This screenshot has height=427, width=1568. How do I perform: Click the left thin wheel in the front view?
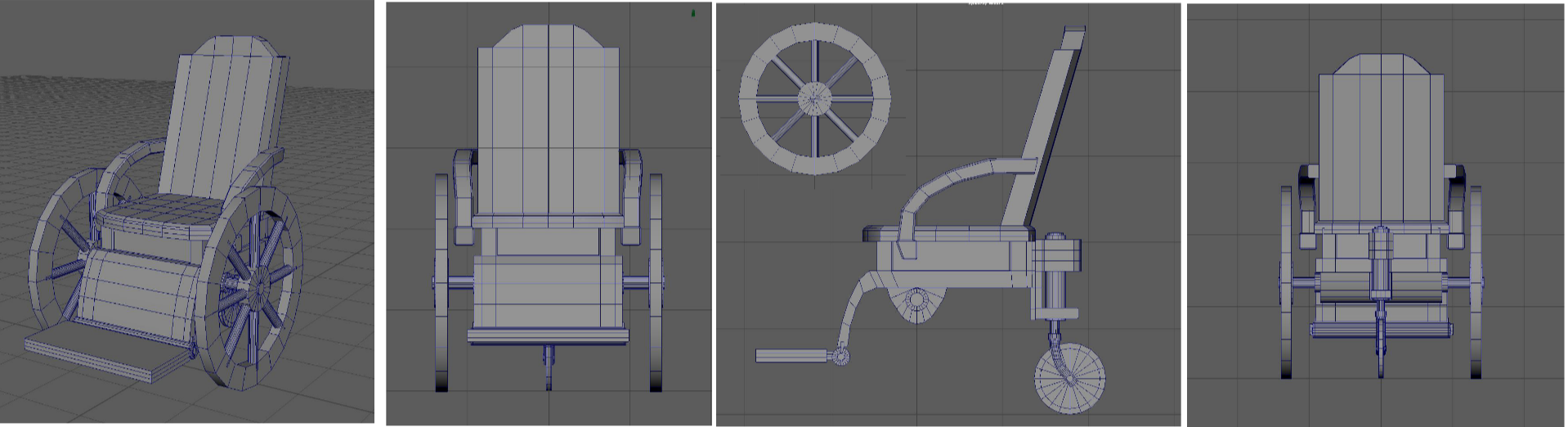(x=441, y=282)
